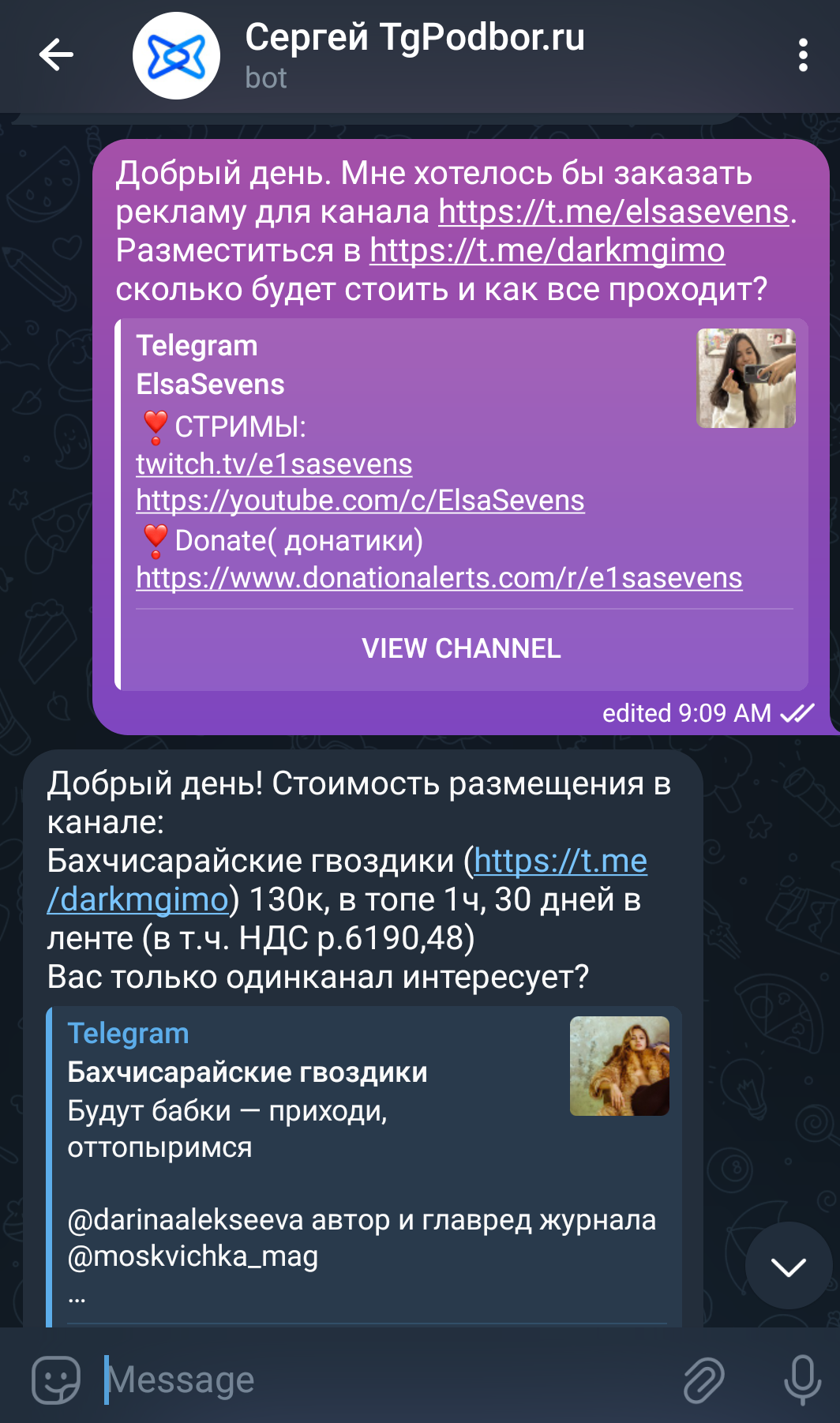Tap the microphone voice message icon

tap(802, 1380)
